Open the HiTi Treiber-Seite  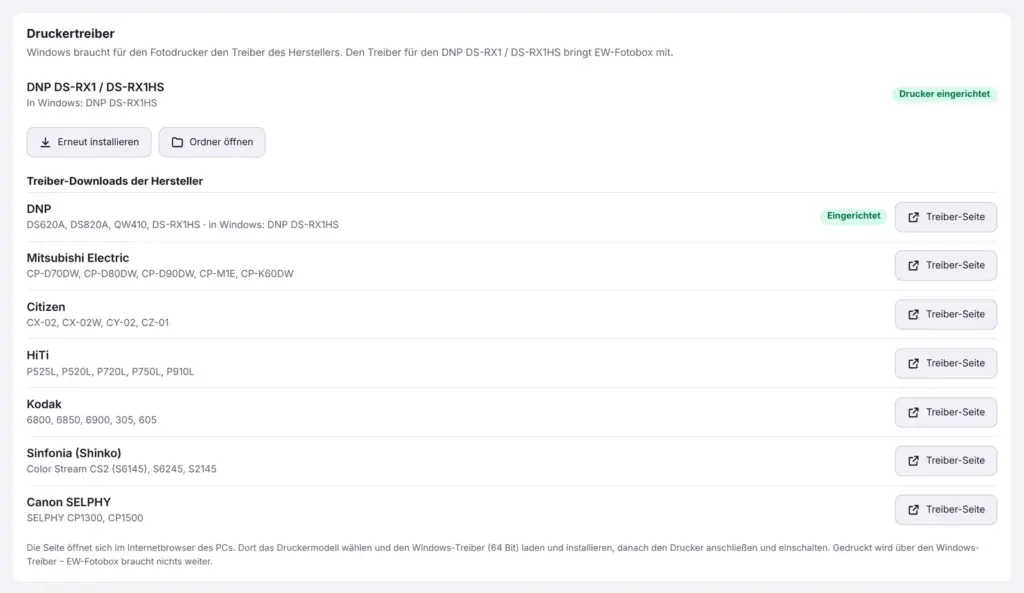point(946,364)
